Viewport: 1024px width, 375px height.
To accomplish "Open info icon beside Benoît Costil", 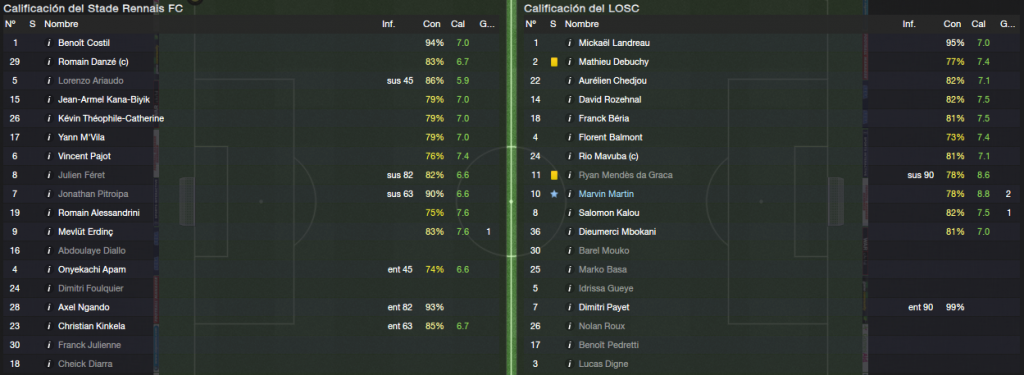I will [48, 43].
